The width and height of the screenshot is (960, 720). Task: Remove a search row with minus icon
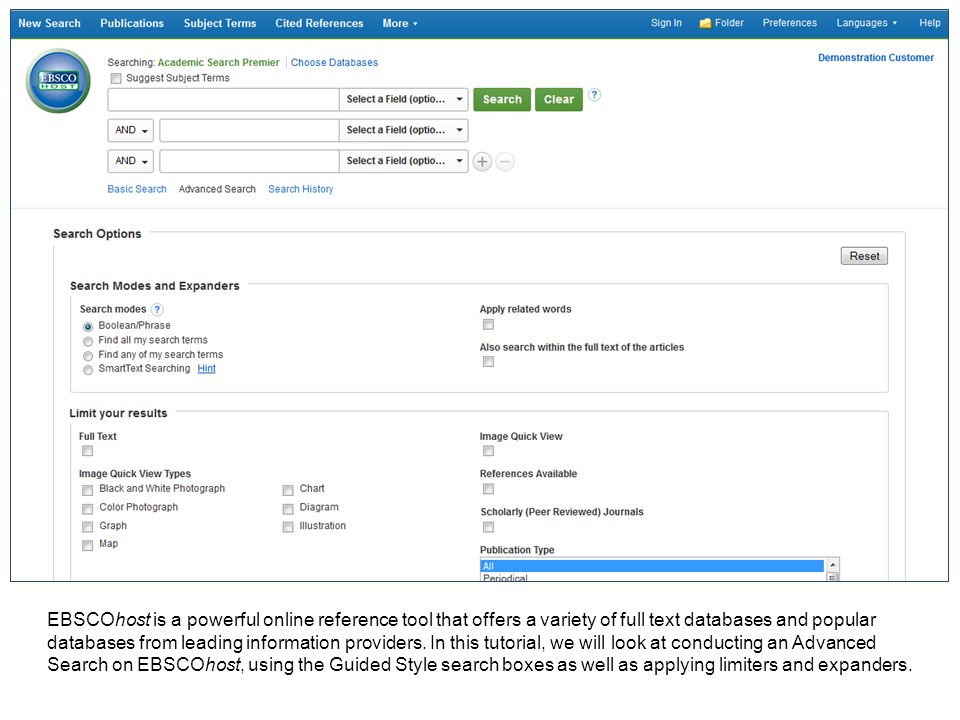pyautogui.click(x=505, y=162)
